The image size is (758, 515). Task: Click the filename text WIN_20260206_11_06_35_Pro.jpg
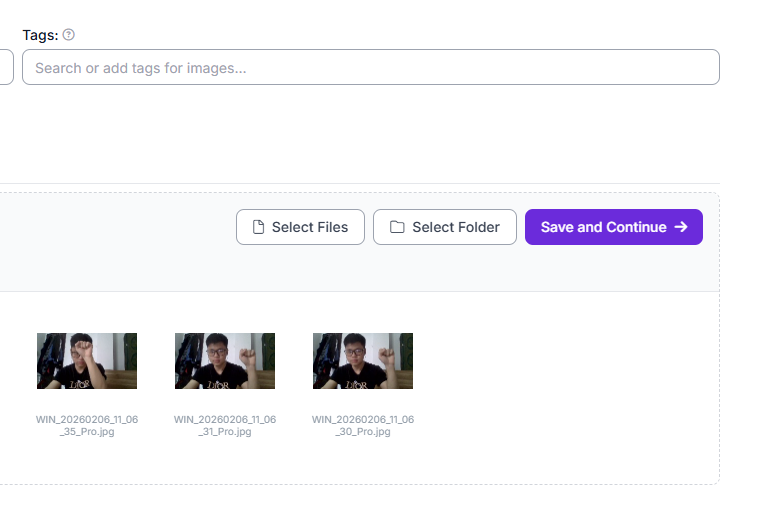[x=87, y=425]
